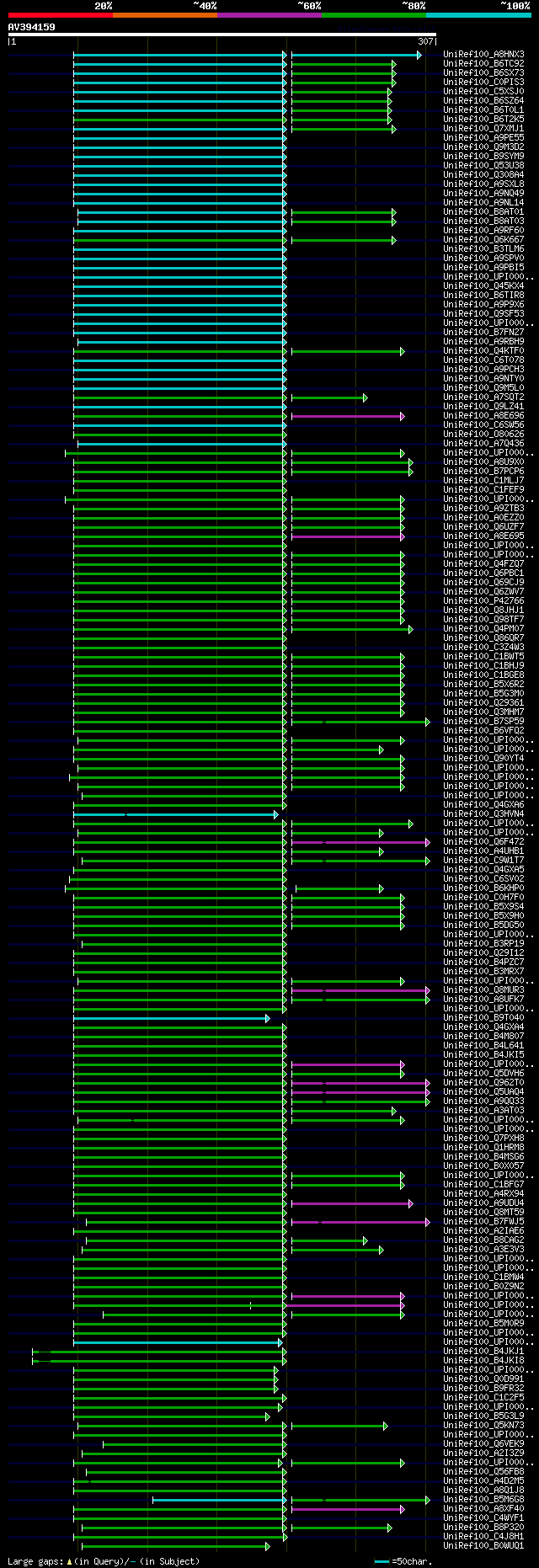Viewport: 539px width, 1568px height.
Task: Click the query end position 307
Action: pyautogui.click(x=425, y=41)
